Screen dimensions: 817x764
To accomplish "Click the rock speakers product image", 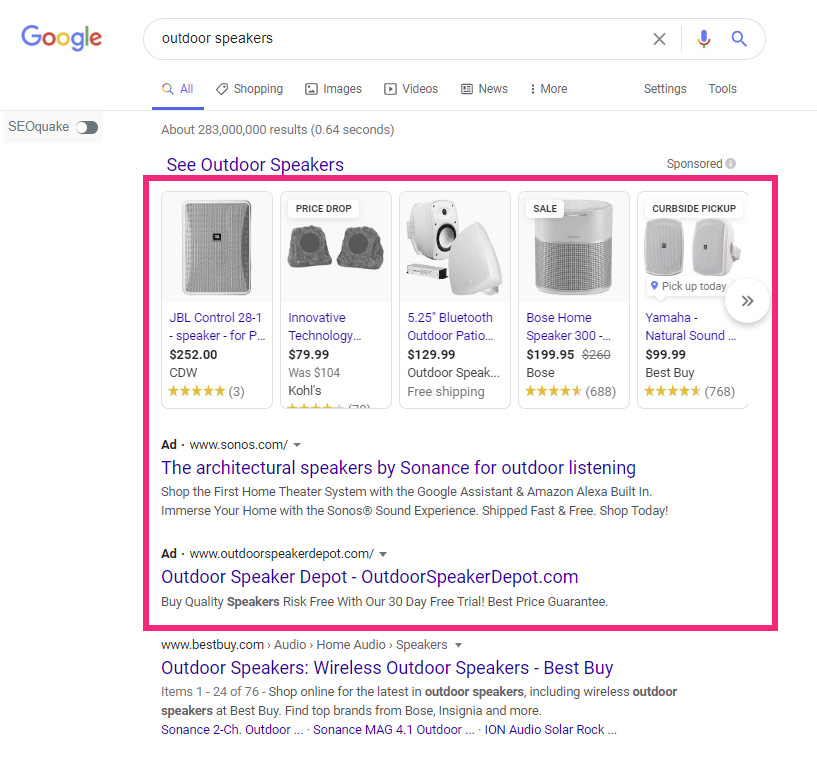I will [336, 248].
